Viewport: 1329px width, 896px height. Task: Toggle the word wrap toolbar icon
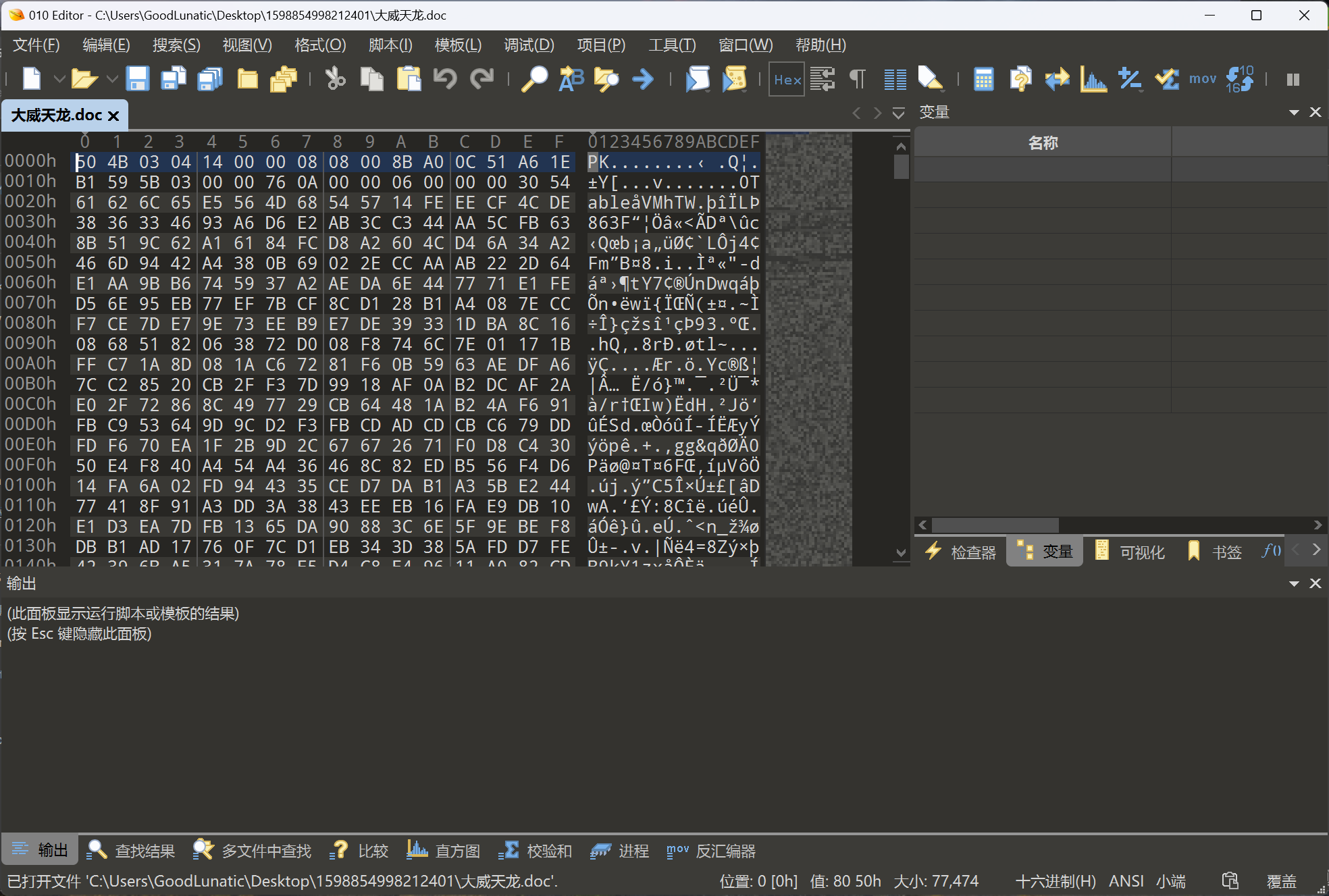pyautogui.click(x=823, y=79)
